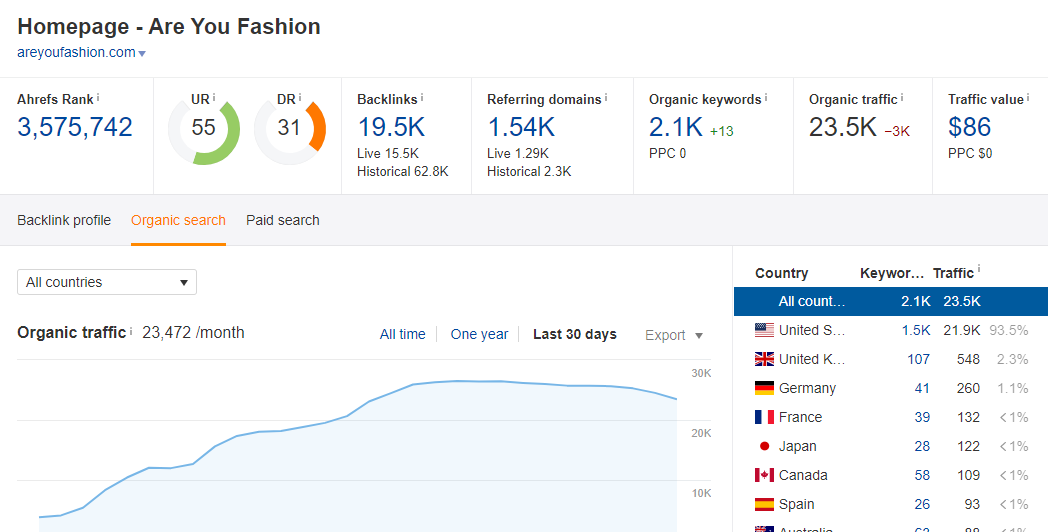
Task: Click the Traffic value info icon
Action: tap(1028, 97)
